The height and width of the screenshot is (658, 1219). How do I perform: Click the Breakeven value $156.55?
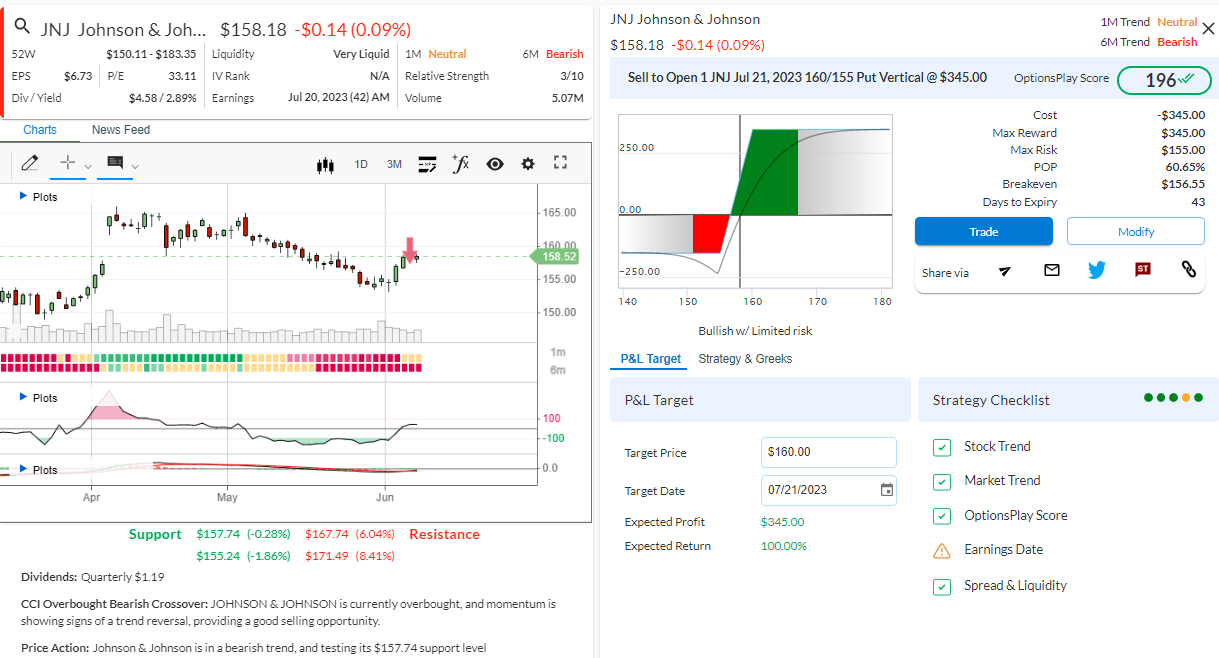(1183, 184)
